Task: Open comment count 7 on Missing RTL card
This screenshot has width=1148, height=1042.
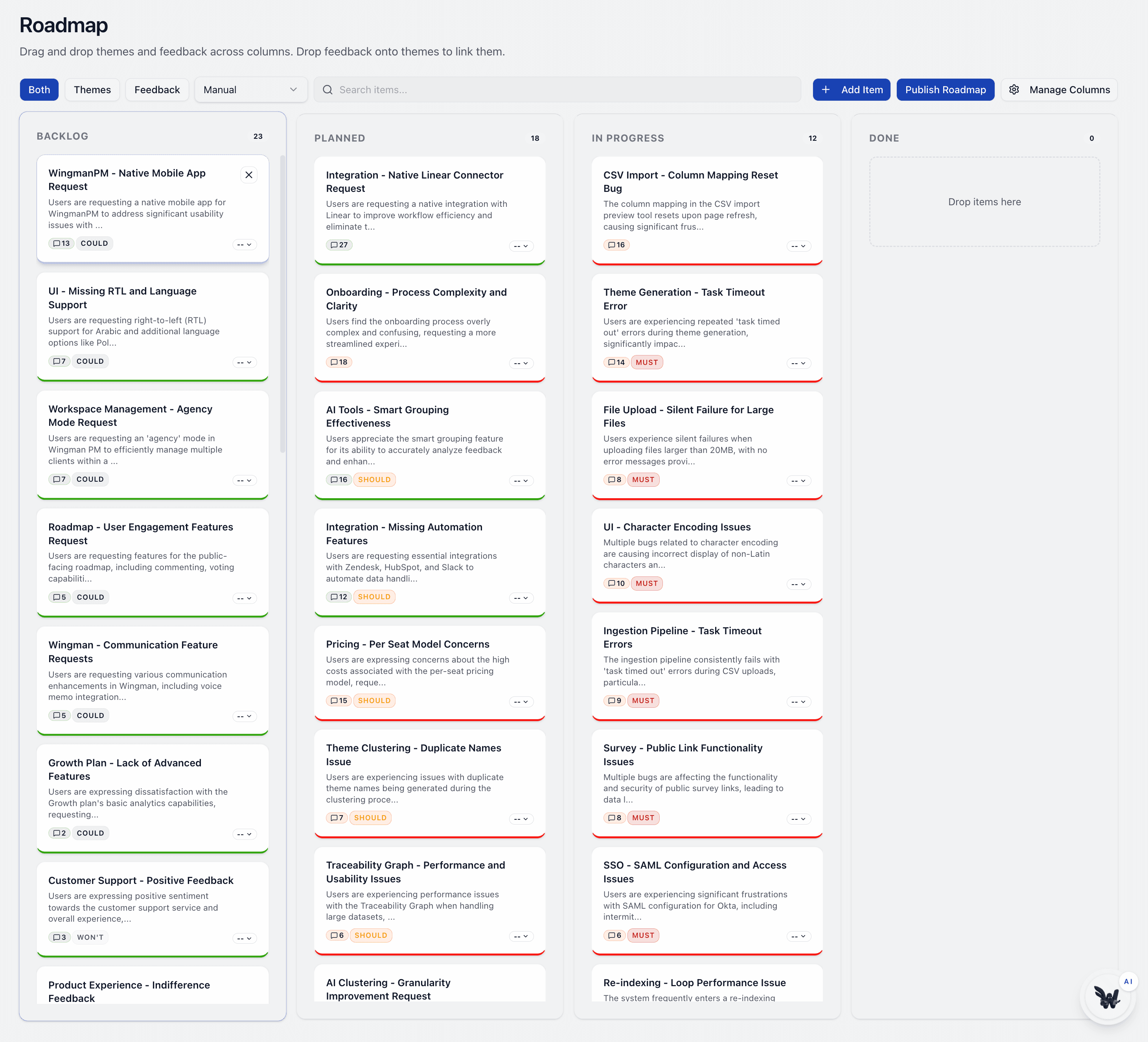Action: 60,362
